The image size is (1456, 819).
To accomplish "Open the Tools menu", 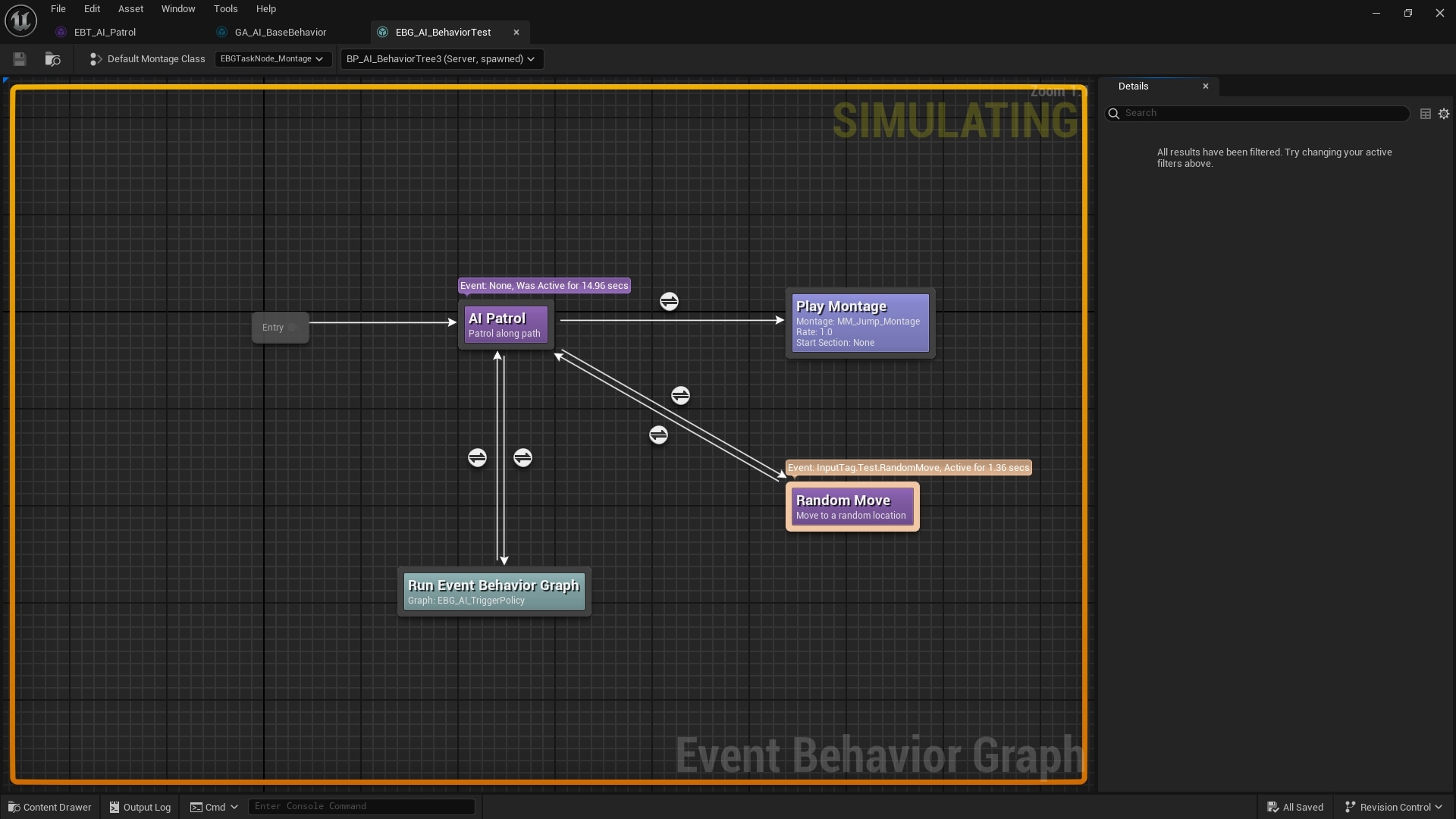I will 225,8.
